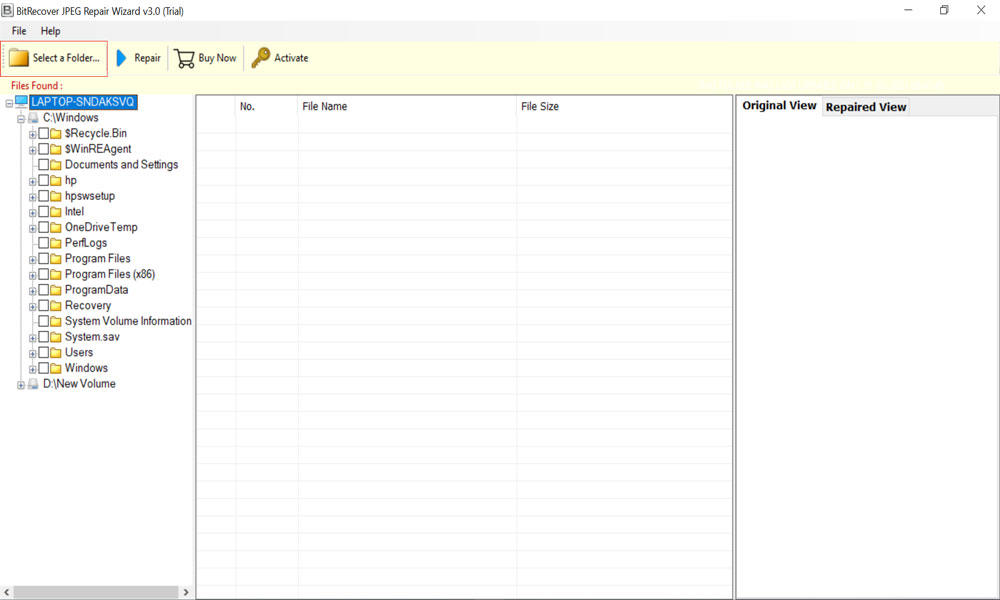Screen dimensions: 1000x600
Task: Click the tree scrollbar right arrow
Action: (186, 592)
